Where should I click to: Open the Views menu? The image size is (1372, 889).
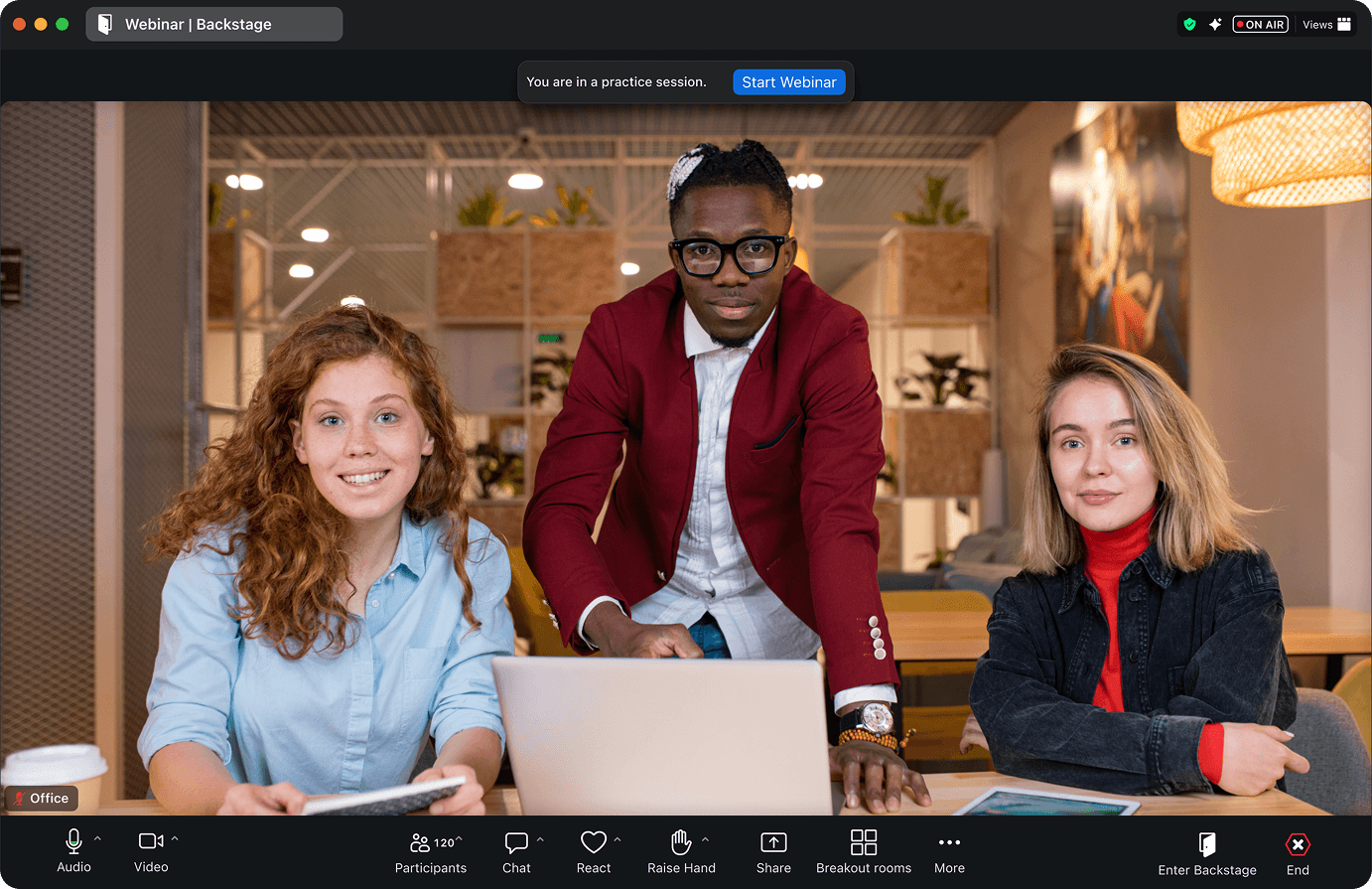click(x=1327, y=25)
